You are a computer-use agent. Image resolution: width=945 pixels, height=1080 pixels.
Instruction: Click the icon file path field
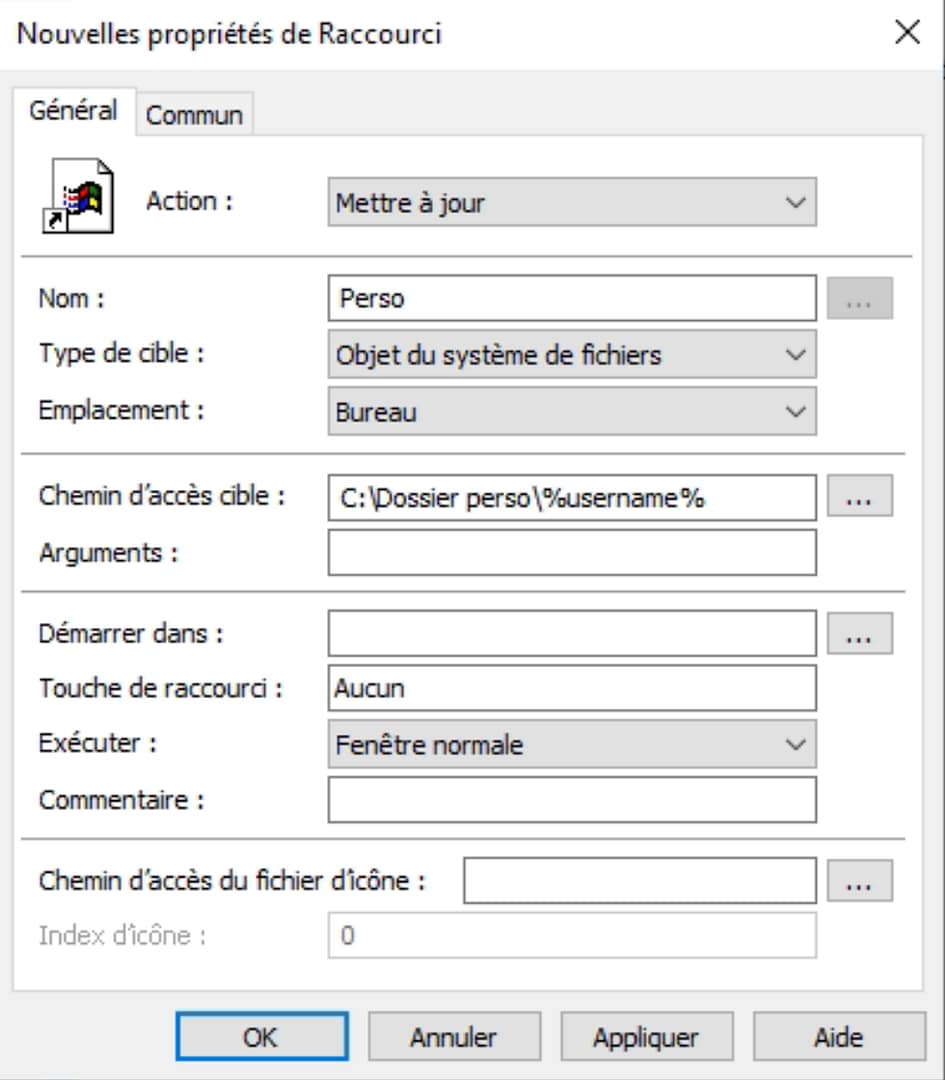click(x=639, y=881)
